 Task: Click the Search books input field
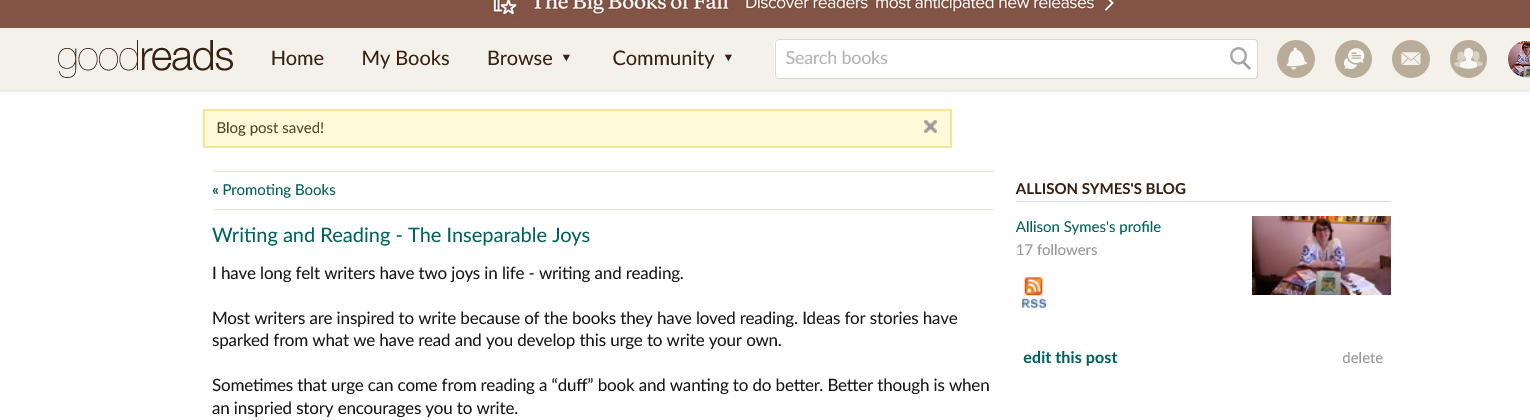1000,58
